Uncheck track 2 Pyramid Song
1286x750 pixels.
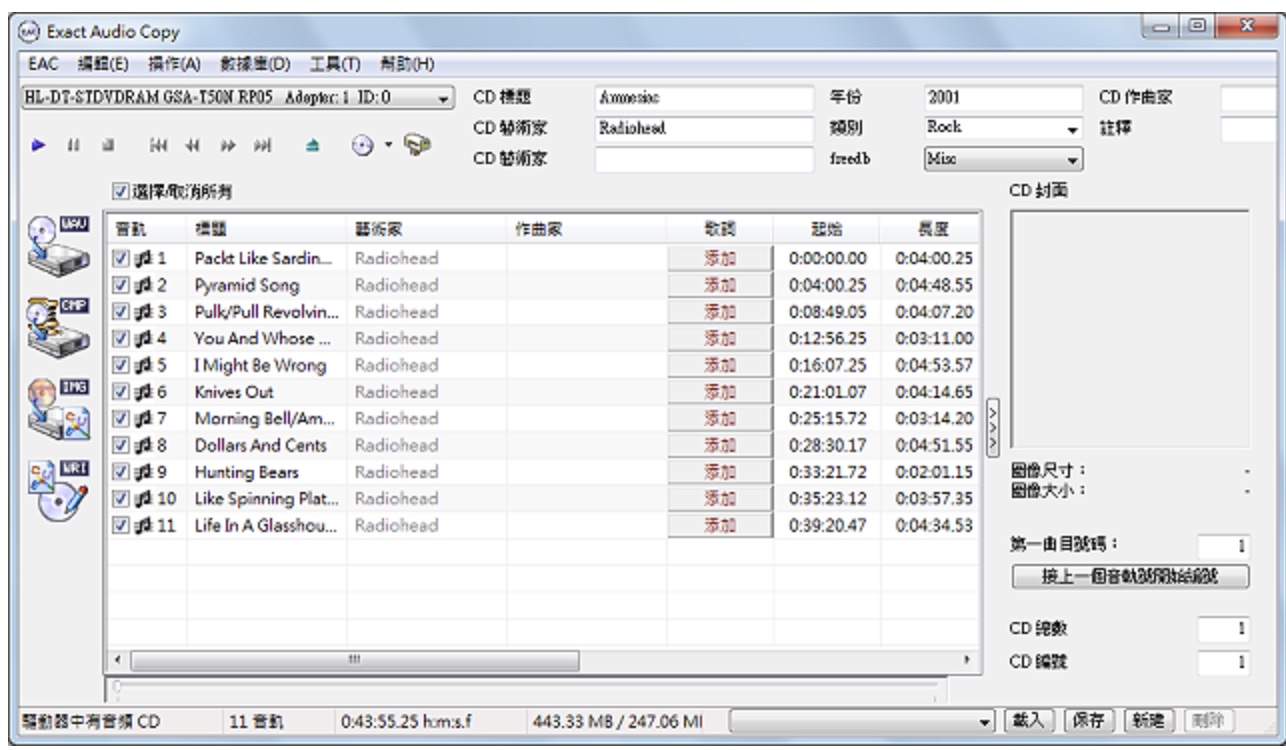pyautogui.click(x=120, y=286)
